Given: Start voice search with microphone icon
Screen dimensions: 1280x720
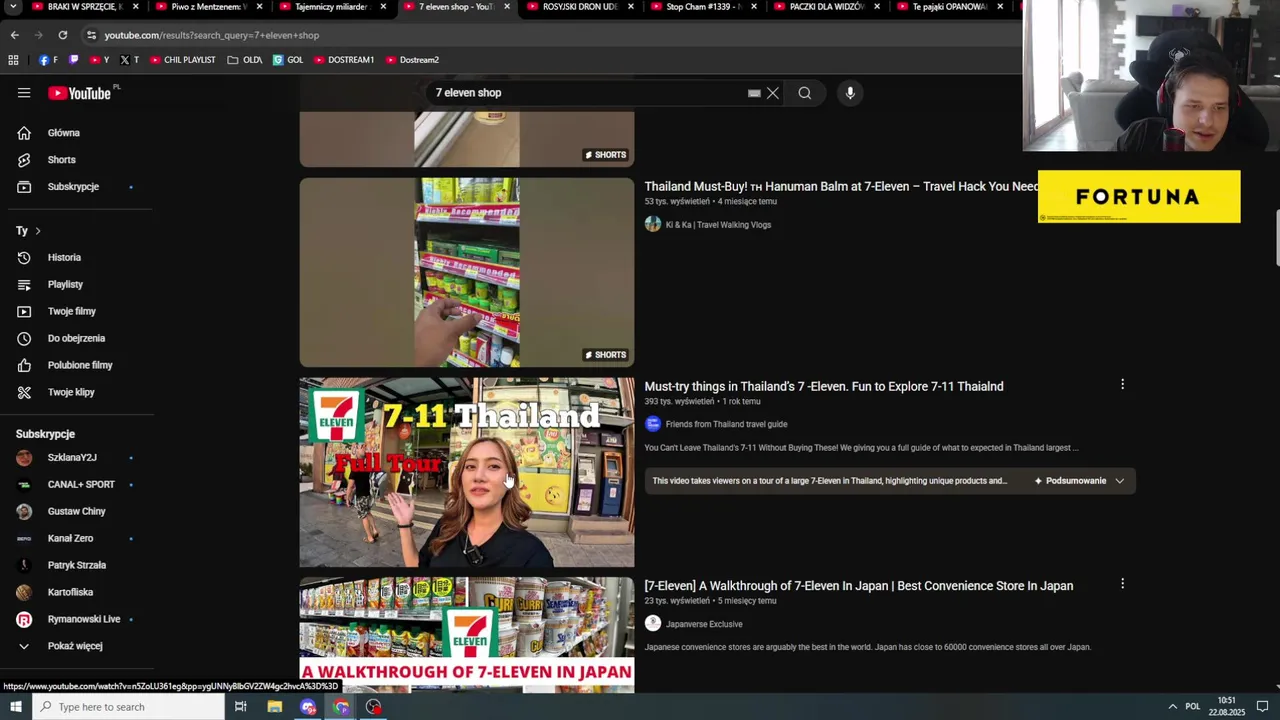Looking at the screenshot, I should point(850,93).
